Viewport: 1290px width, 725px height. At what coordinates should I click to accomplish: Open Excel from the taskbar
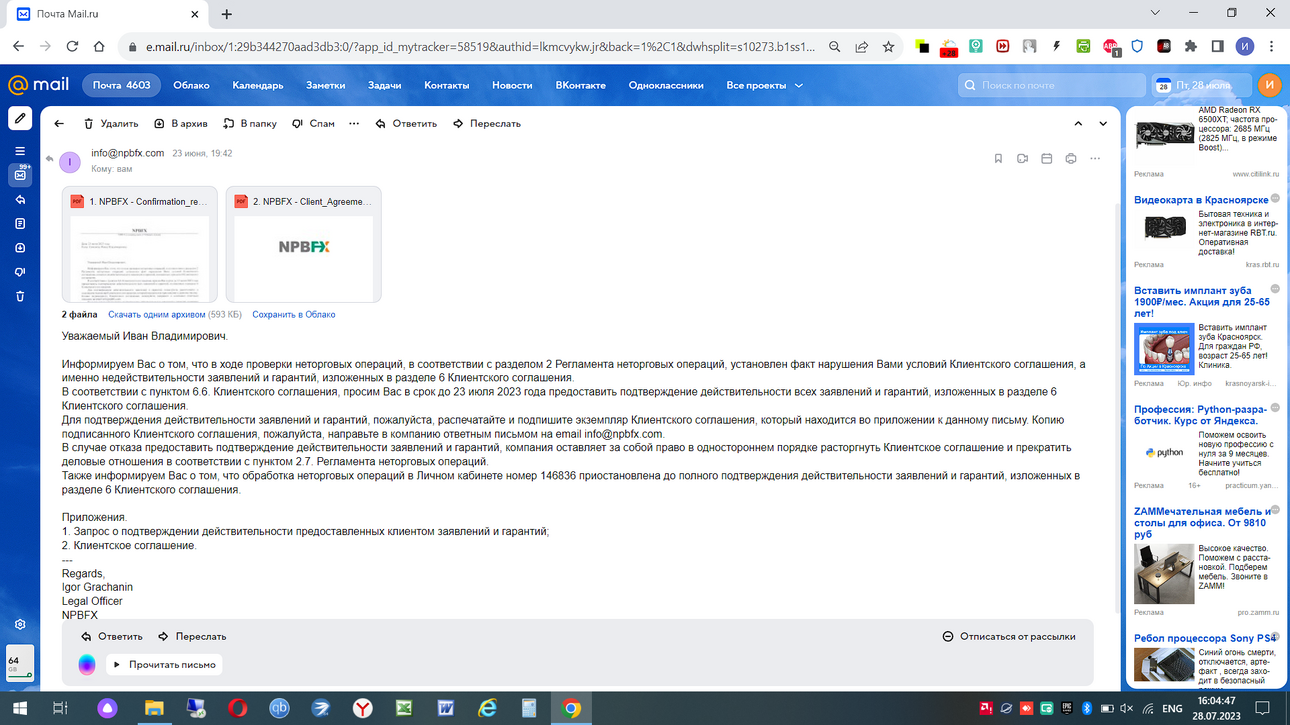click(x=404, y=709)
